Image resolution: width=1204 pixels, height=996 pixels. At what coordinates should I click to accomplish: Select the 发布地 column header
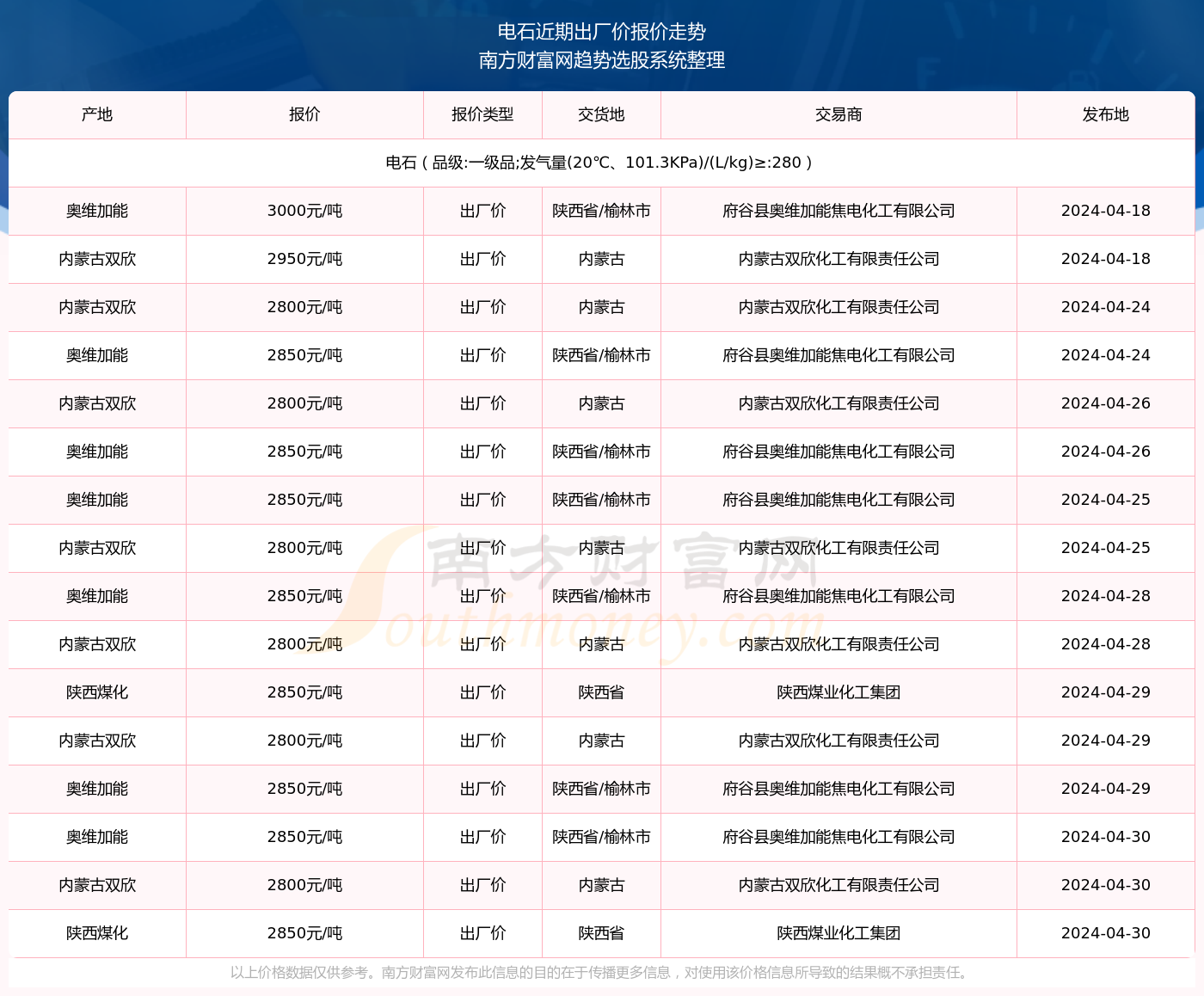[x=1106, y=114]
